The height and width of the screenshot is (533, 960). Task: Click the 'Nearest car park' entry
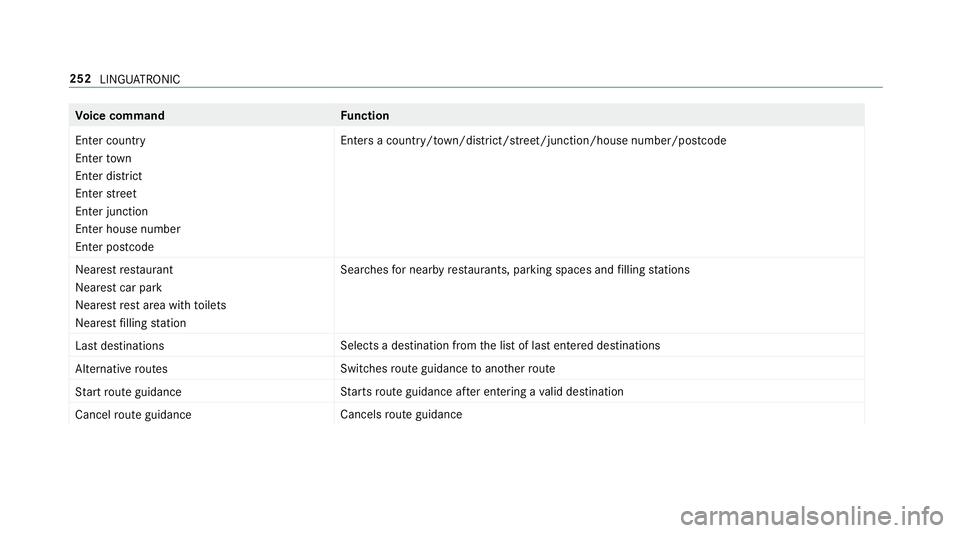click(x=119, y=288)
